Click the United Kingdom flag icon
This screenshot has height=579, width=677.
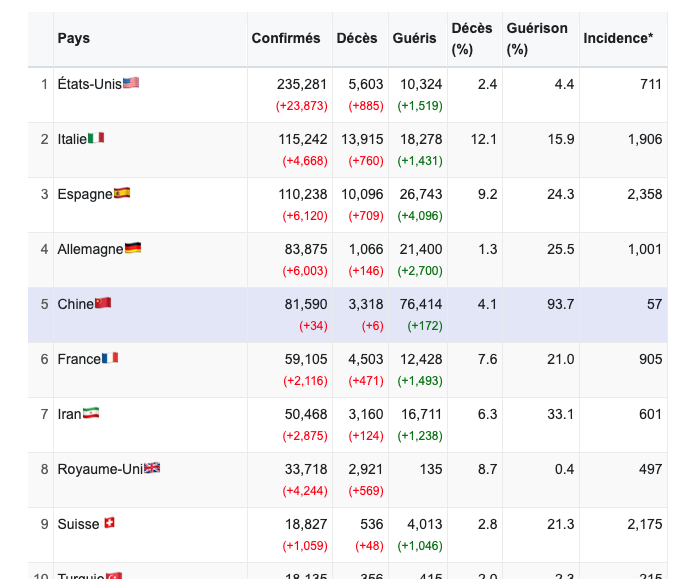[x=152, y=468]
